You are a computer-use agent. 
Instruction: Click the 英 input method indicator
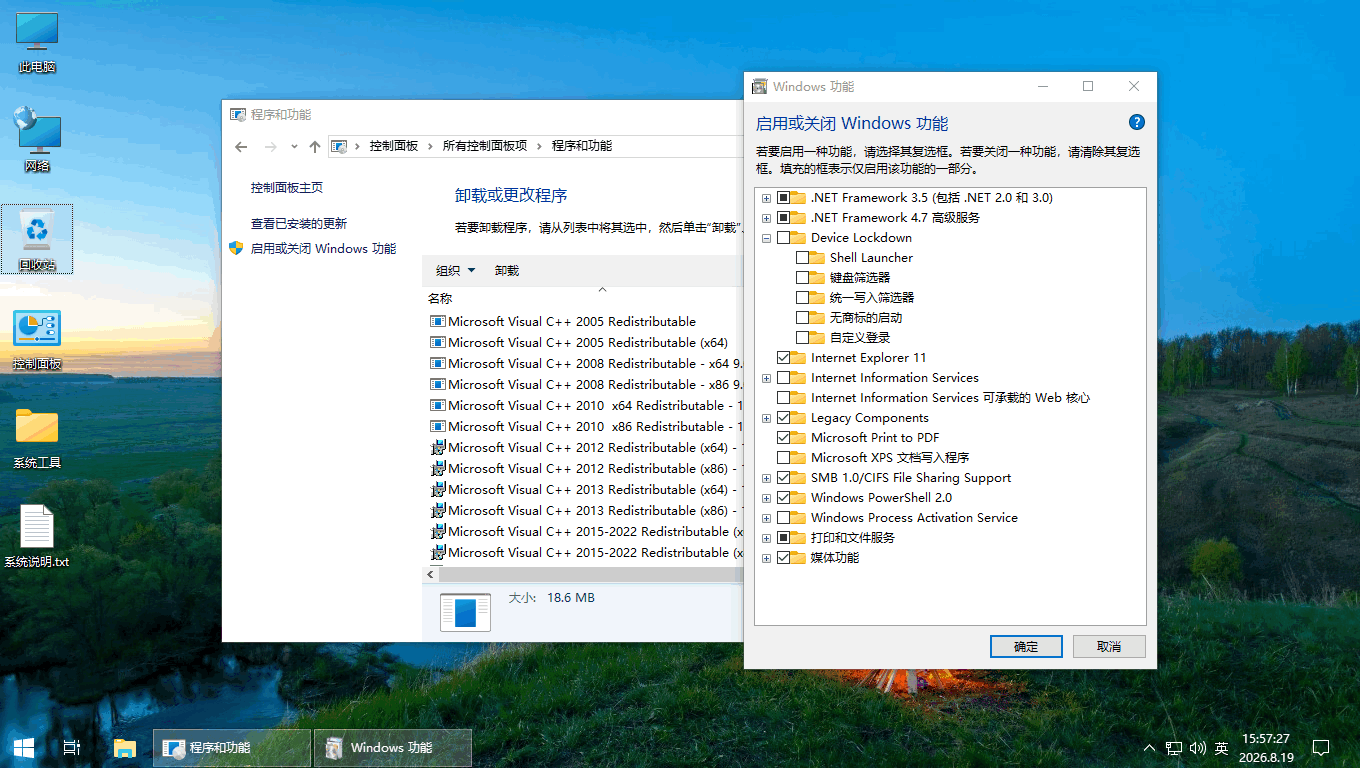click(x=1222, y=748)
